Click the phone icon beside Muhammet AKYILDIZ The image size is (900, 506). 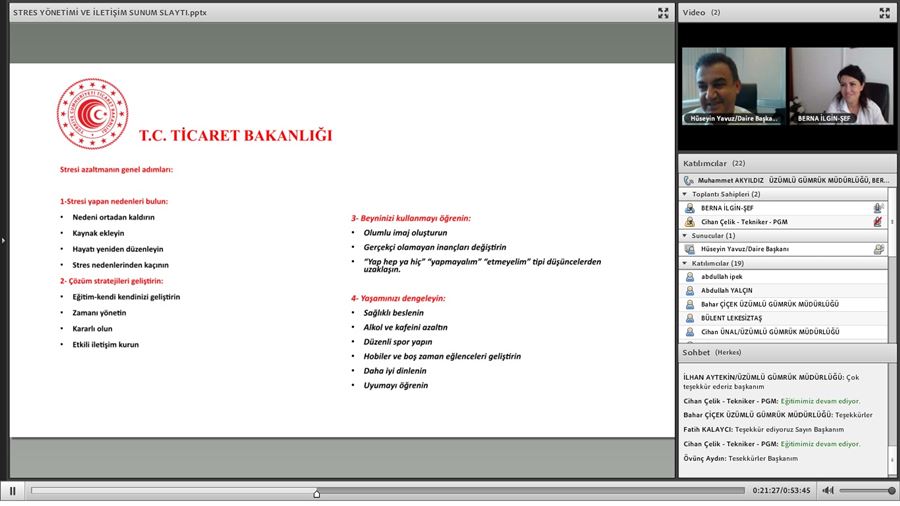pyautogui.click(x=689, y=181)
